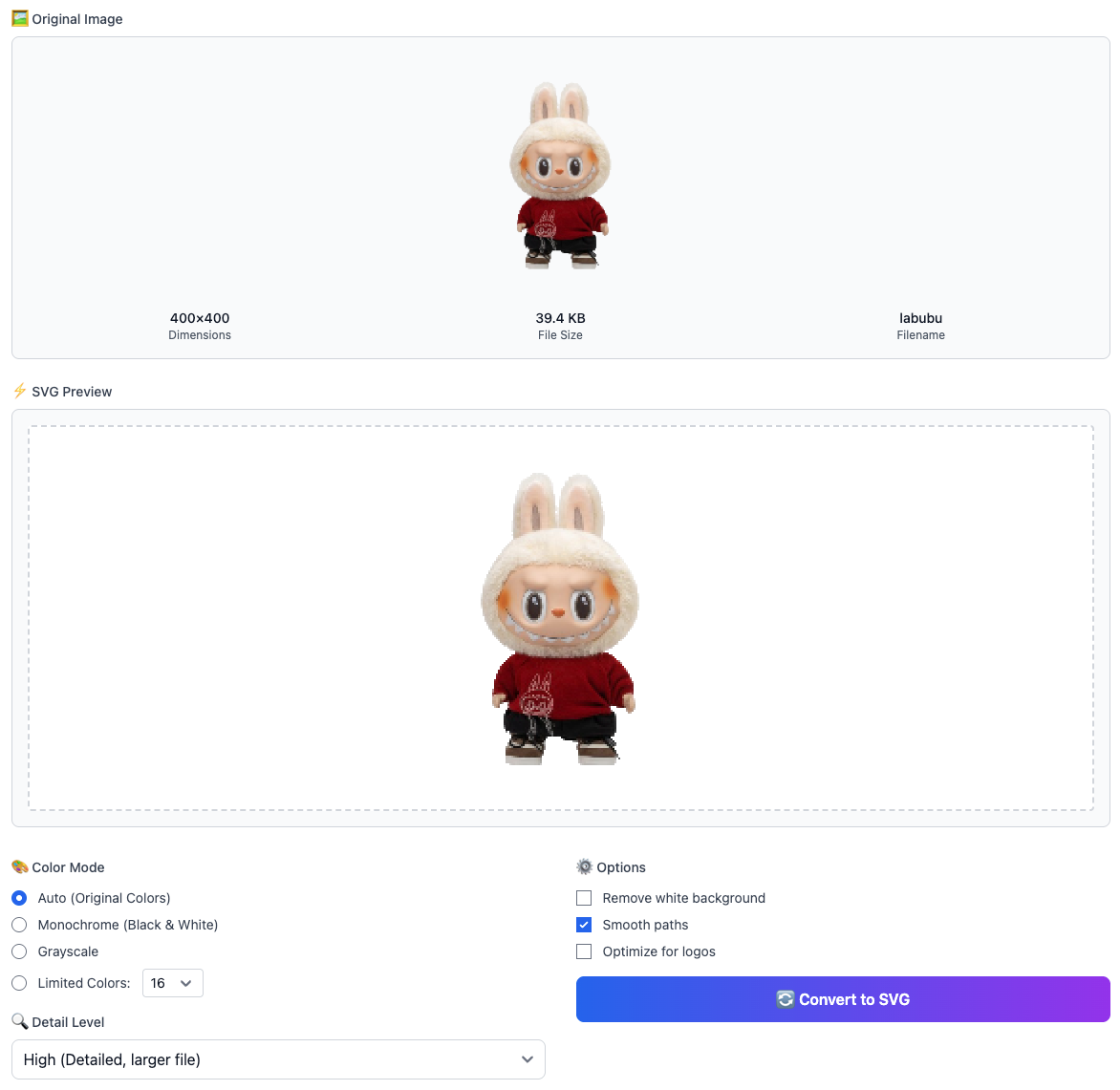Click the 400×400 dimensions value

[x=200, y=318]
